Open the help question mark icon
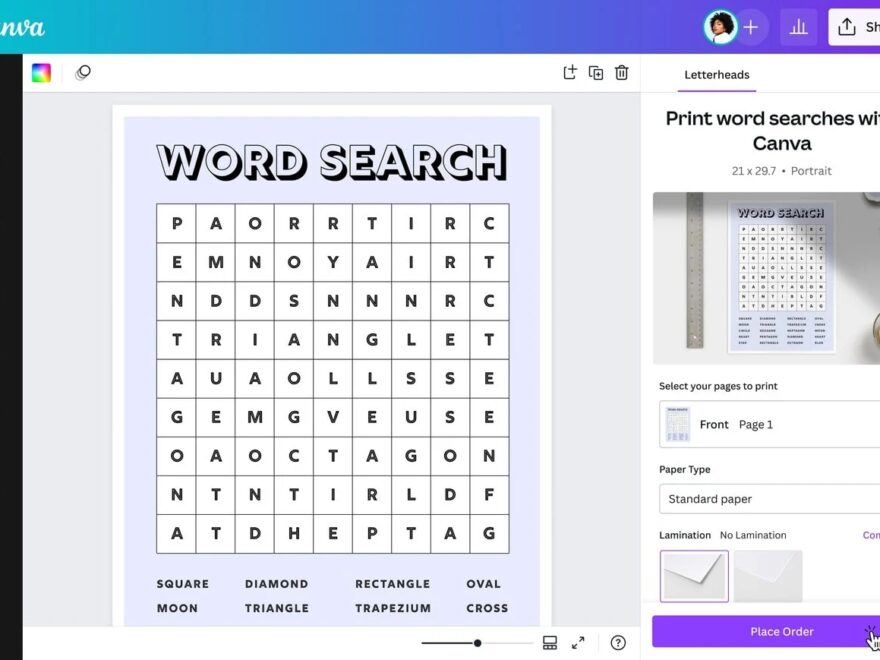The image size is (880, 660). pos(618,643)
